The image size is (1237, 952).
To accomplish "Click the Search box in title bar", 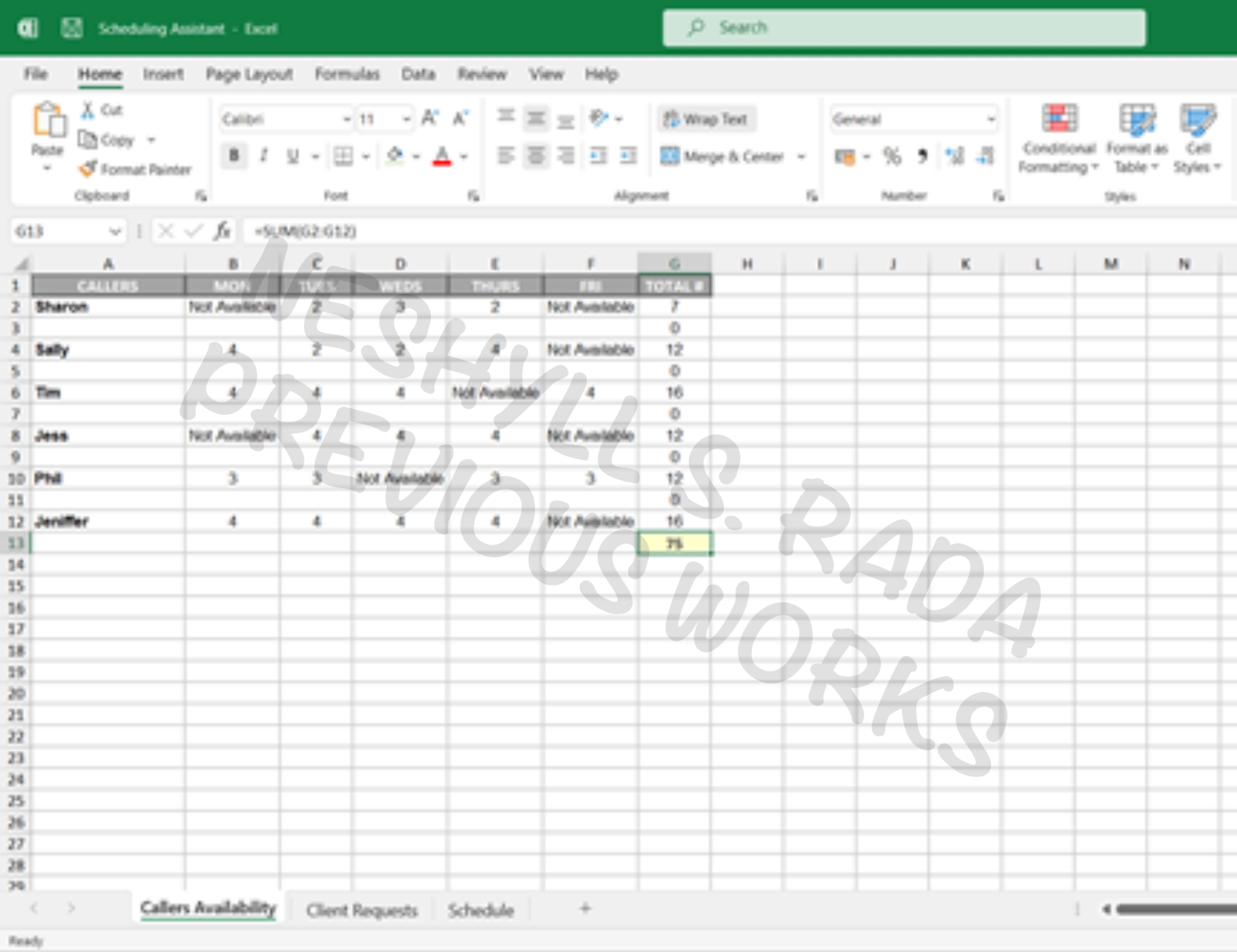I will [x=904, y=27].
